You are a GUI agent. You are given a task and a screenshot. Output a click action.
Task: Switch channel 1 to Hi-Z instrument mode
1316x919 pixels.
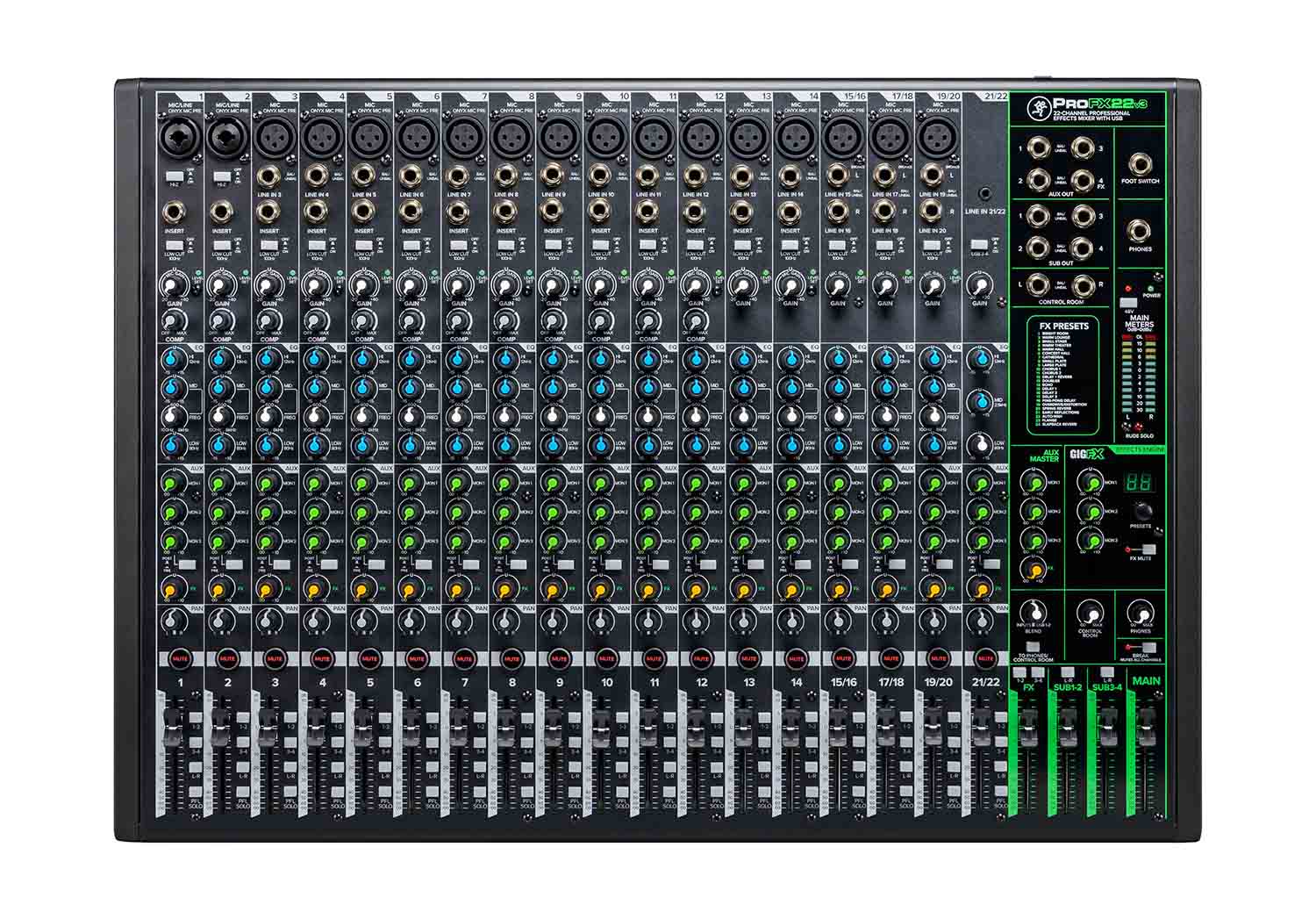(175, 176)
